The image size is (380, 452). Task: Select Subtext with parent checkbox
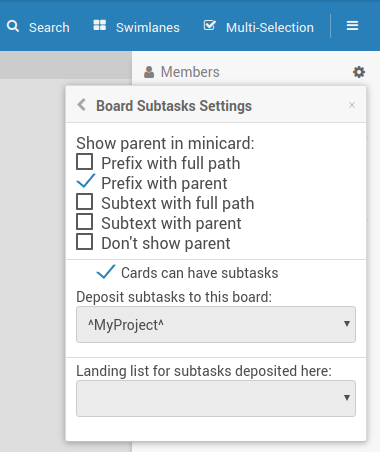pyautogui.click(x=85, y=222)
